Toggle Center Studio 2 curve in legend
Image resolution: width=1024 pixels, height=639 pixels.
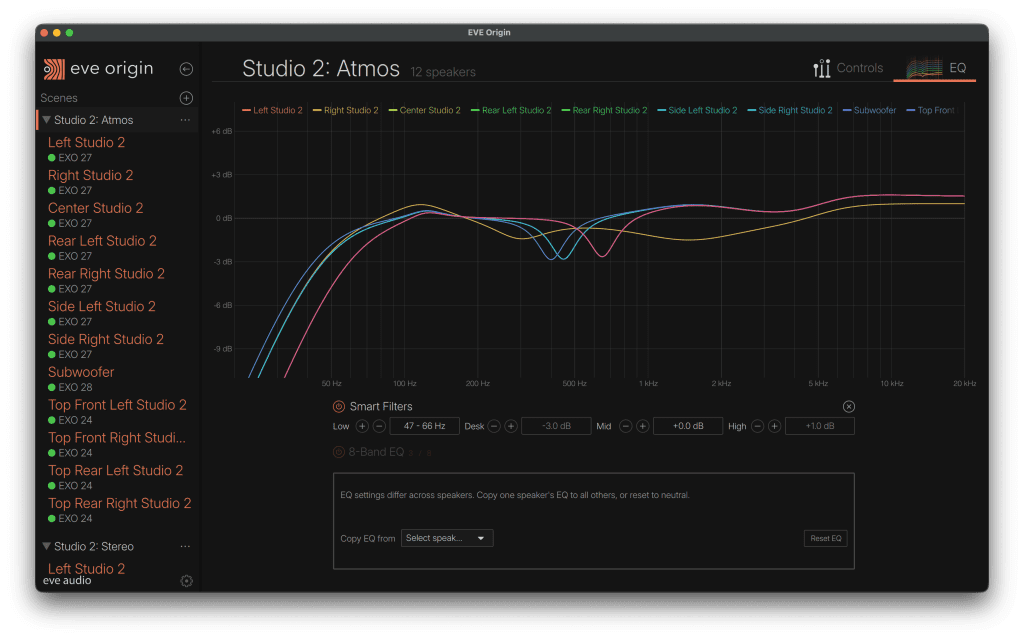coord(424,110)
